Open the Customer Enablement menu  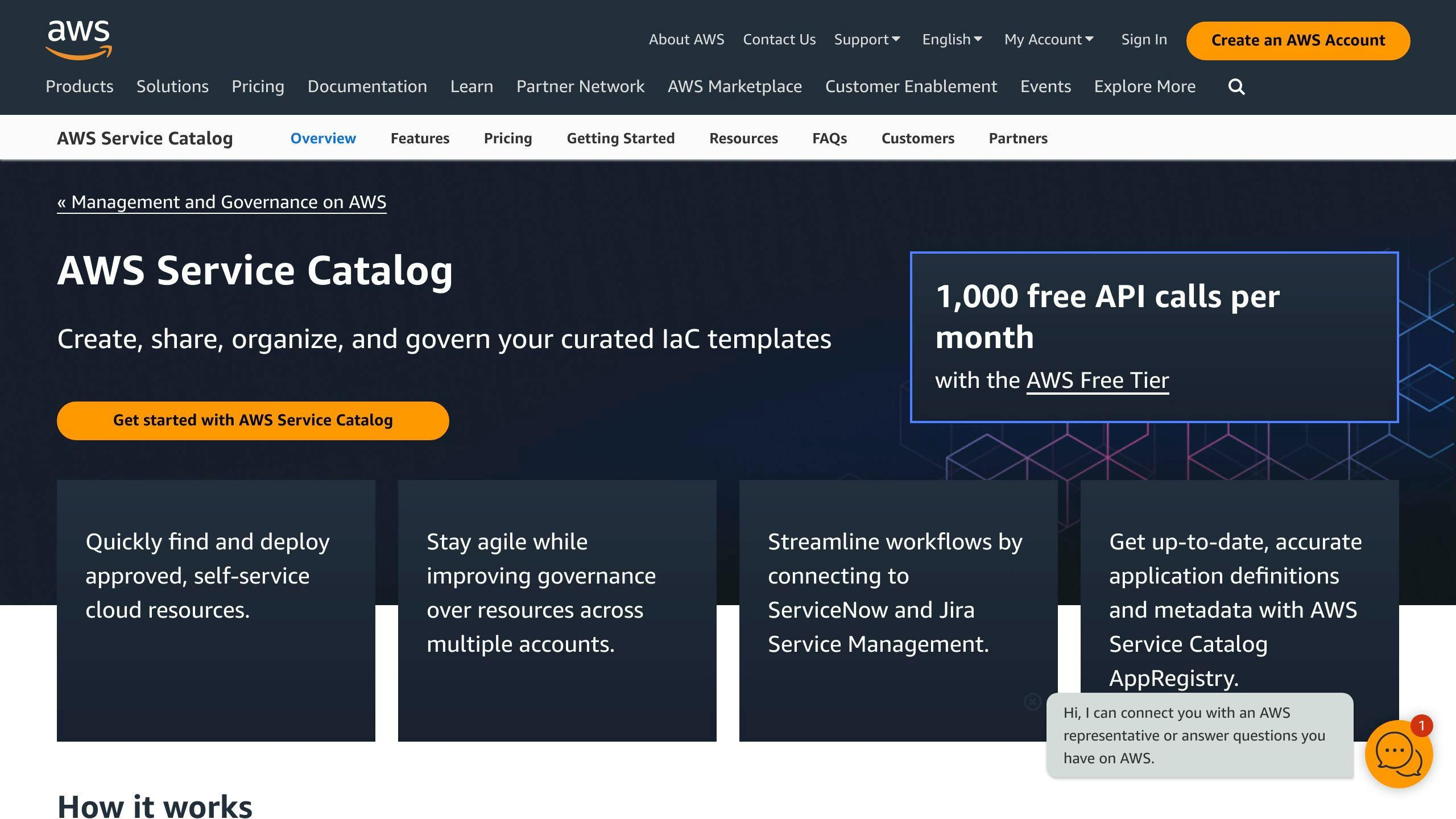911,86
